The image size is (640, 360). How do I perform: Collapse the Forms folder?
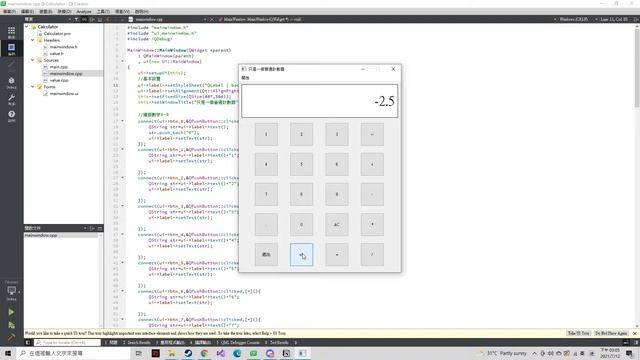(x=33, y=87)
